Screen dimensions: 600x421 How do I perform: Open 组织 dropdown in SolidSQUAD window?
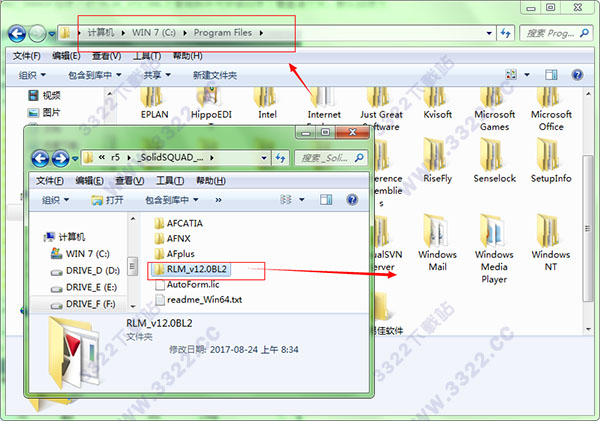tap(55, 200)
